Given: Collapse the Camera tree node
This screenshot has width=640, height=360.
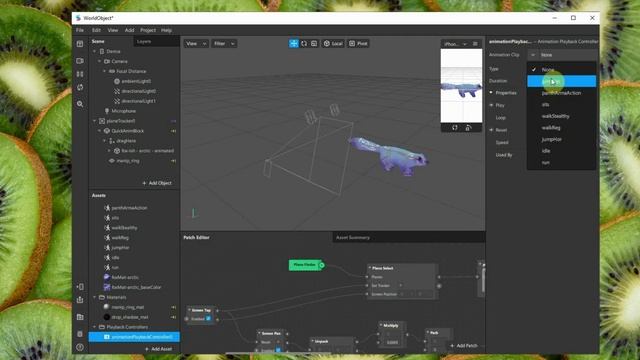Looking at the screenshot, I should (x=100, y=61).
